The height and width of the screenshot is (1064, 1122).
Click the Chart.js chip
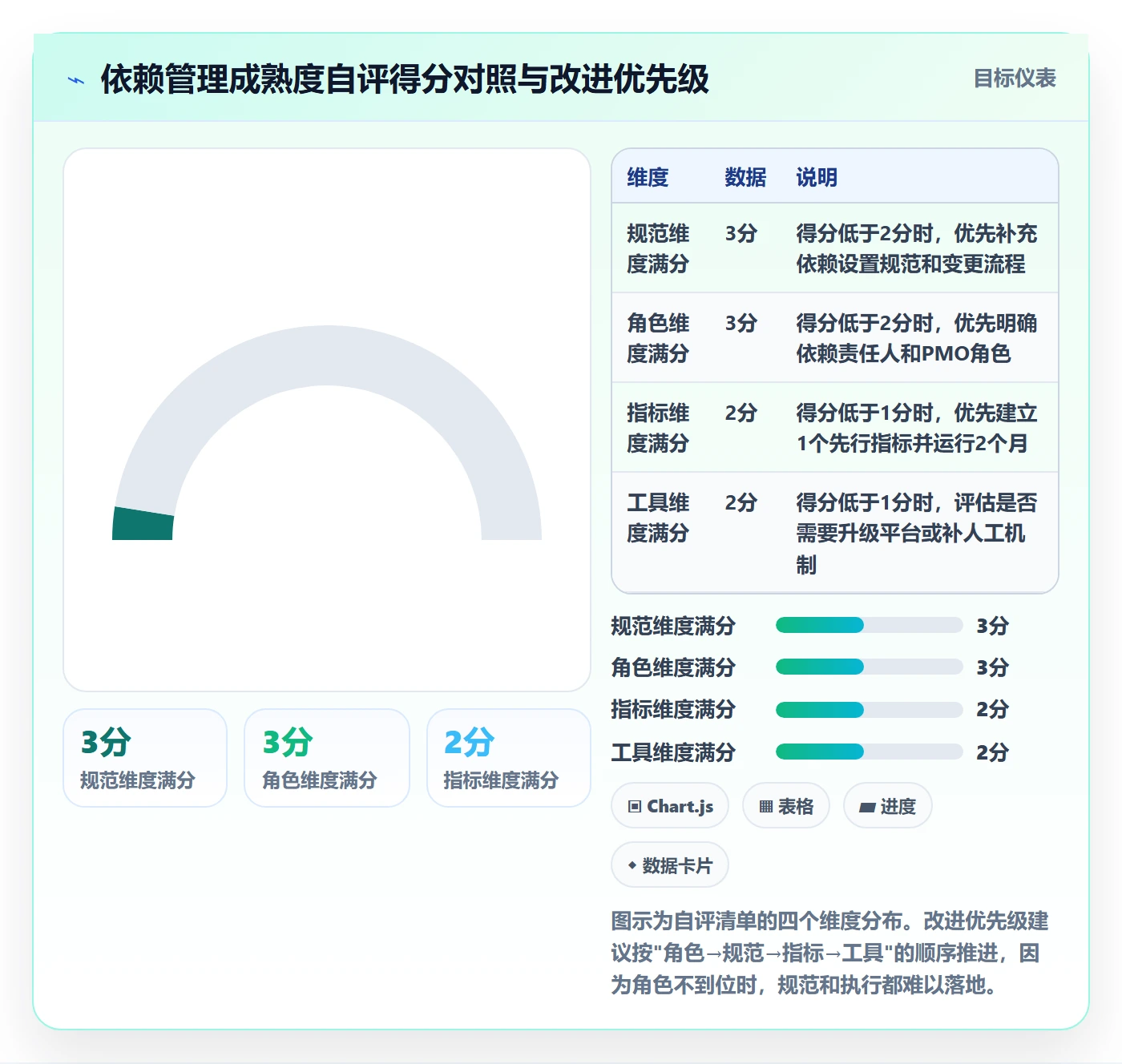point(670,806)
